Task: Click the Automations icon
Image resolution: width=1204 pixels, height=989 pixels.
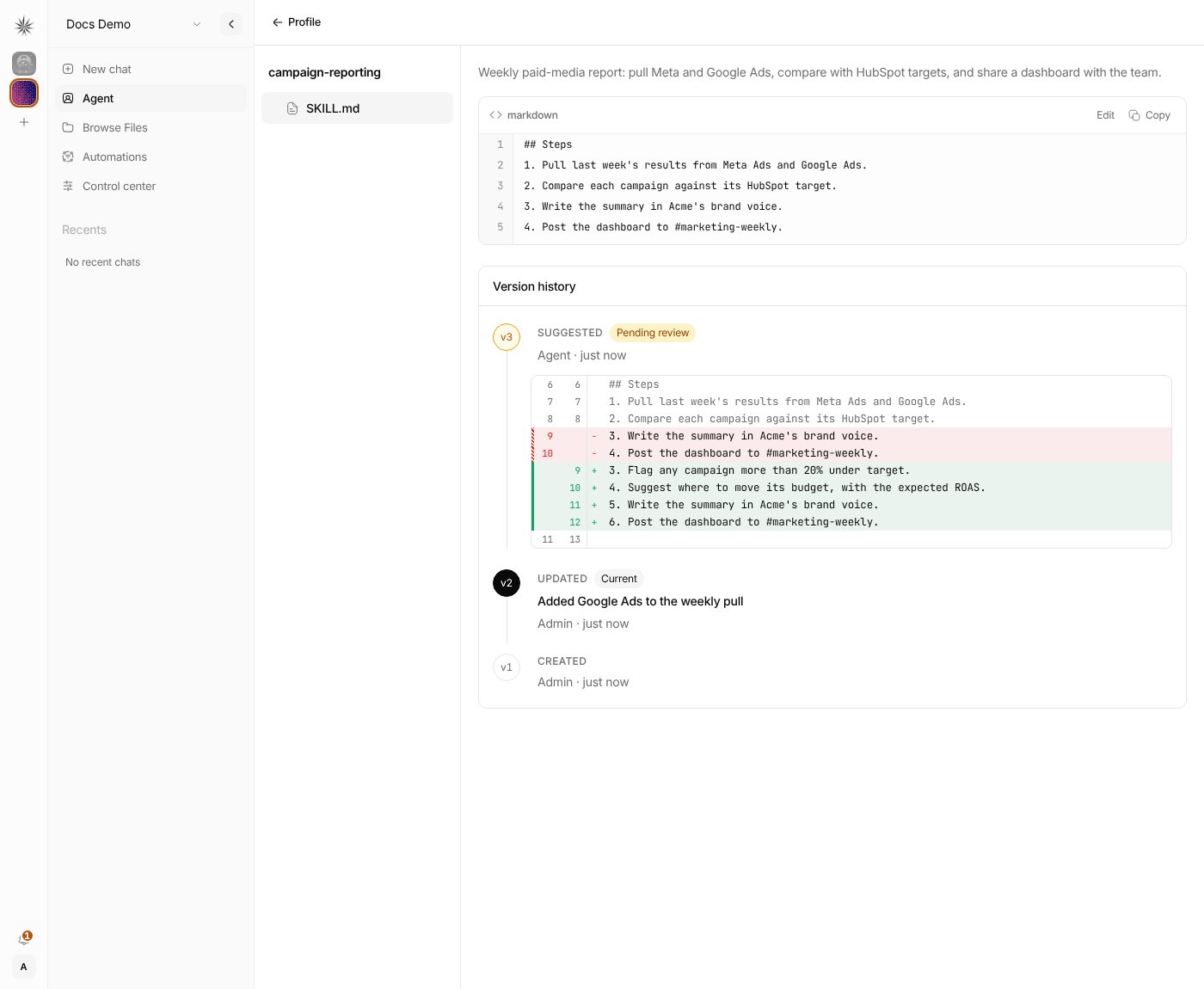Action: 68,157
